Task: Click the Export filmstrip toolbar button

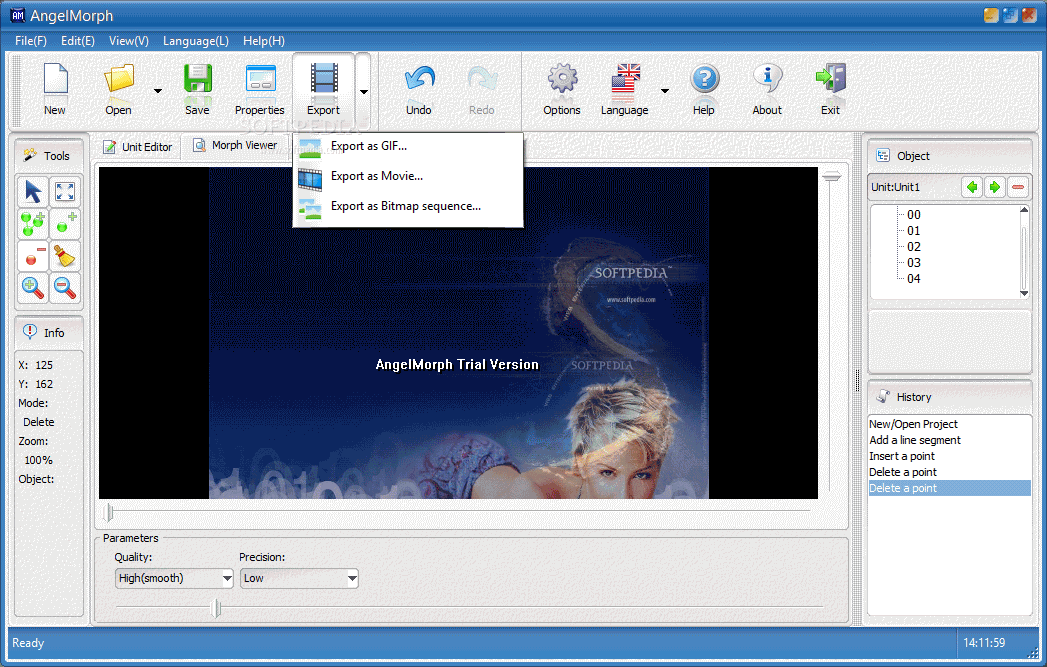Action: 324,89
